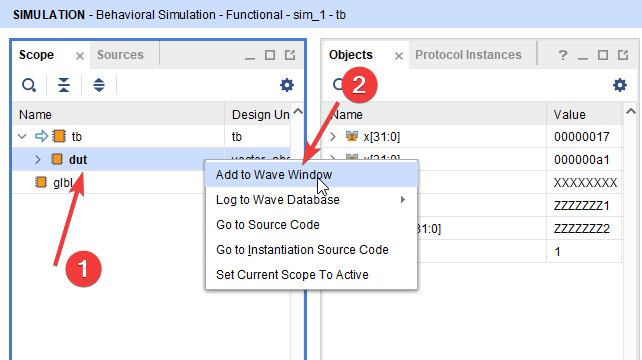Collapse the tb tree node
The image size is (642, 360).
pos(23,136)
